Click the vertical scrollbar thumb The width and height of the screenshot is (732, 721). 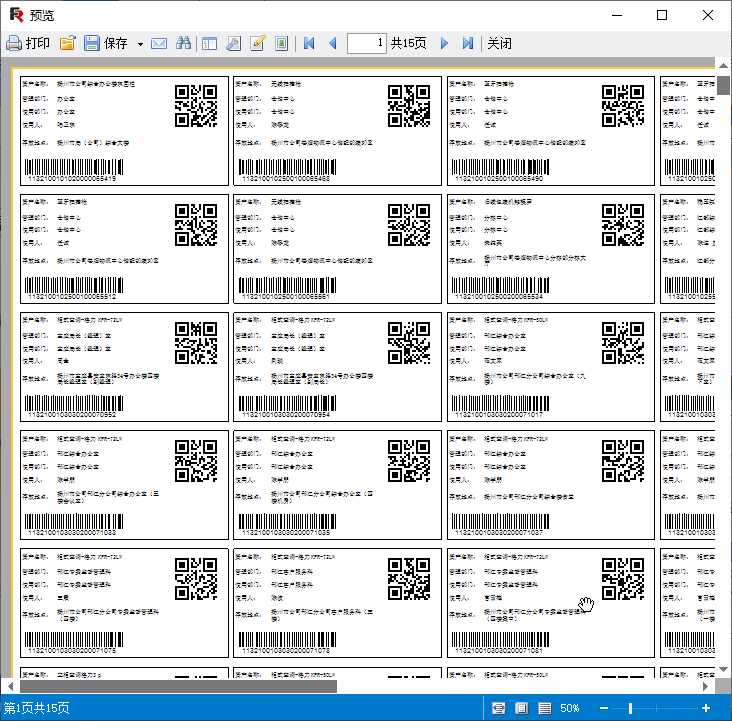tap(724, 85)
